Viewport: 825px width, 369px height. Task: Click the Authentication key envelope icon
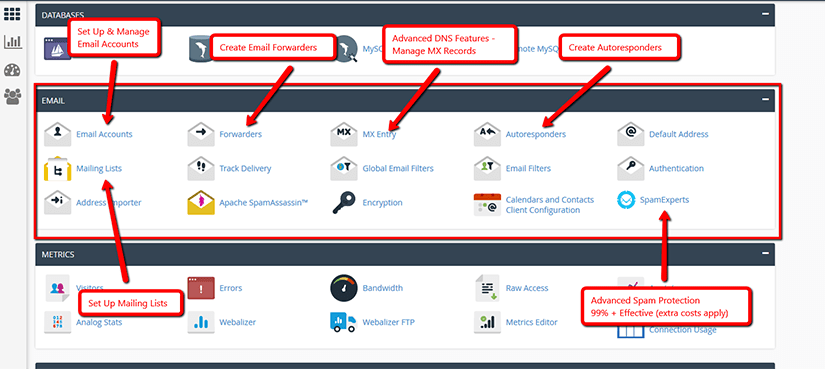(x=631, y=168)
